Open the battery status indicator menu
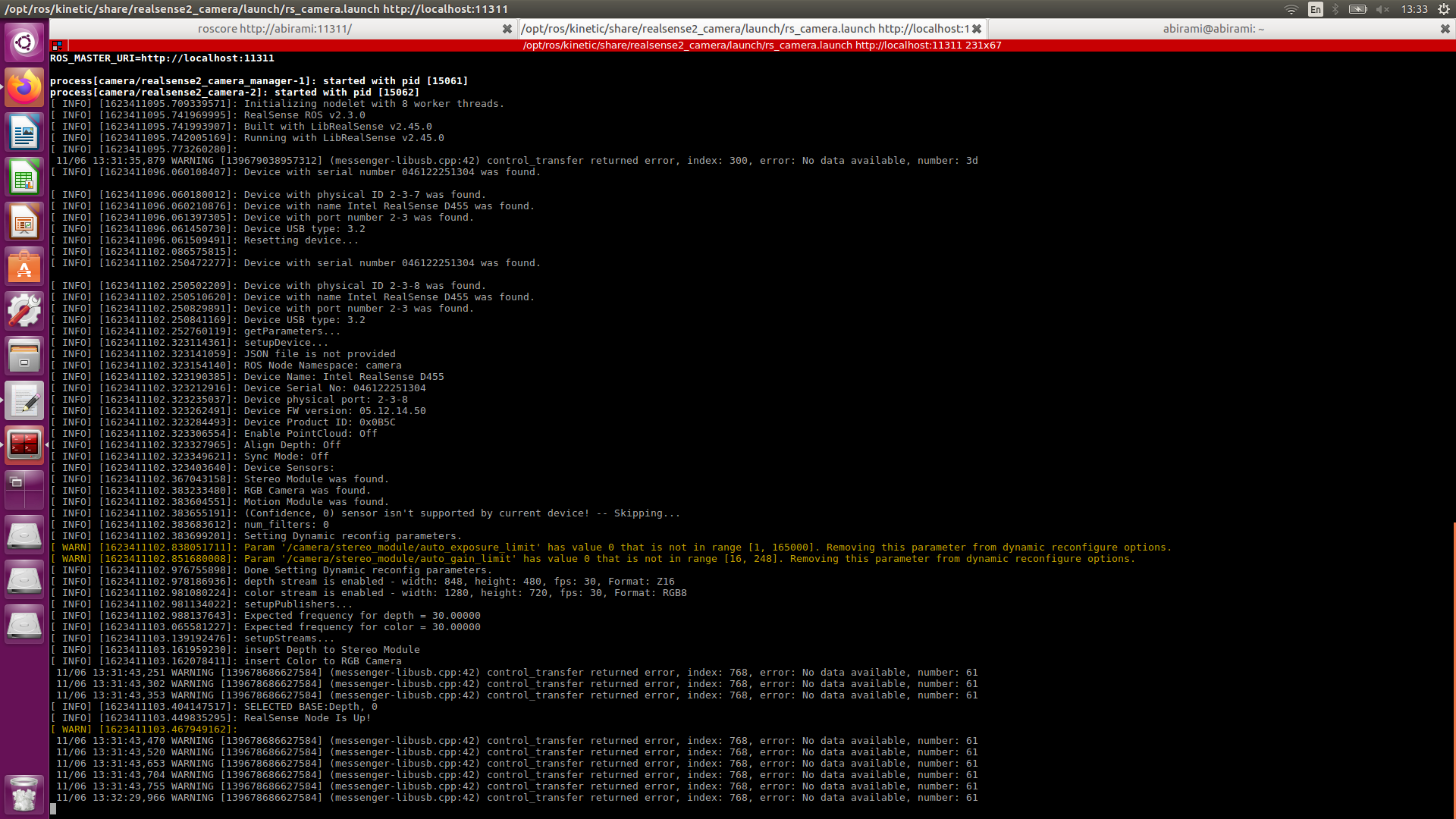The height and width of the screenshot is (819, 1456). (1357, 9)
